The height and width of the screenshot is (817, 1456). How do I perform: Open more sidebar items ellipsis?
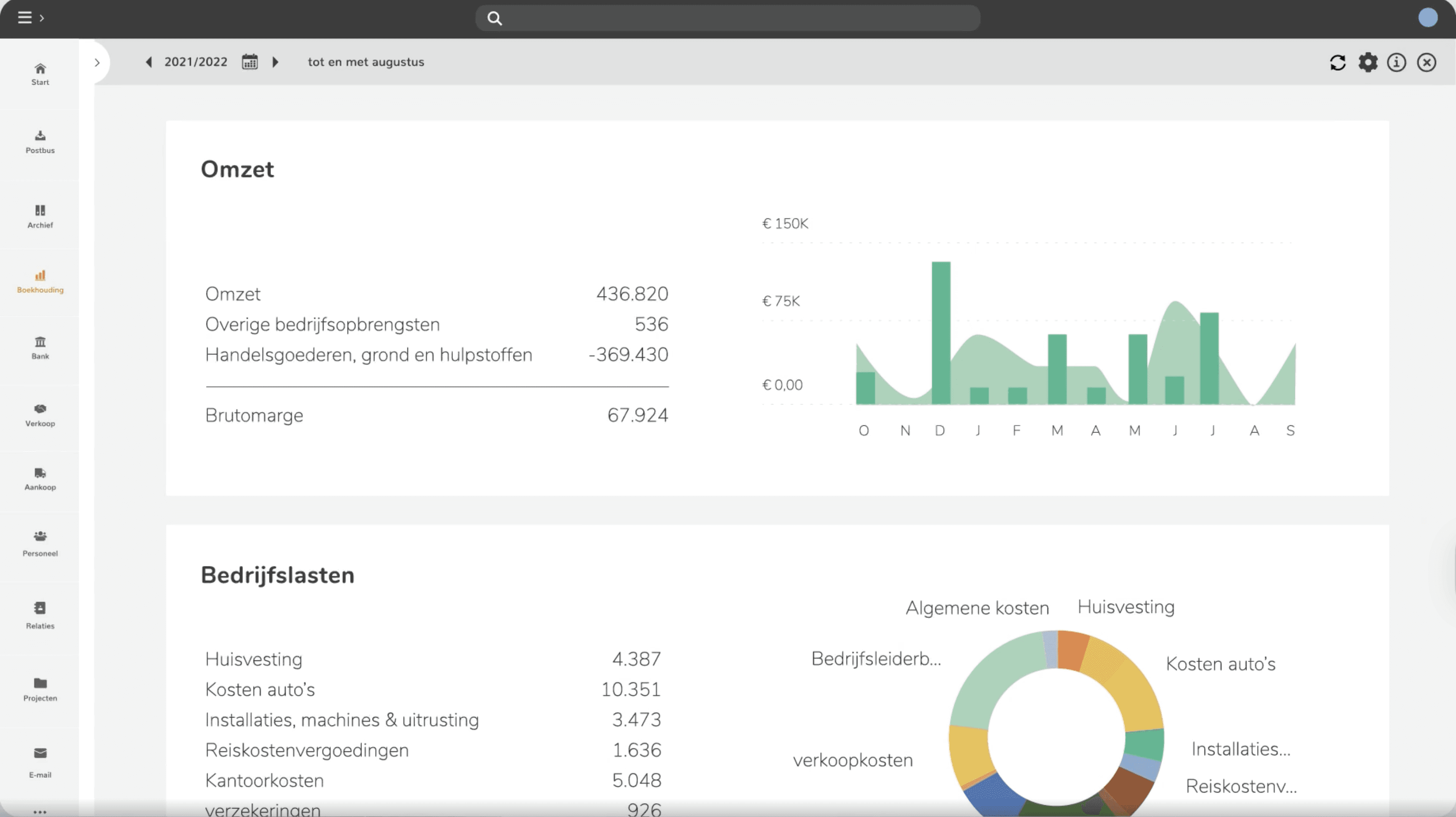click(x=40, y=812)
